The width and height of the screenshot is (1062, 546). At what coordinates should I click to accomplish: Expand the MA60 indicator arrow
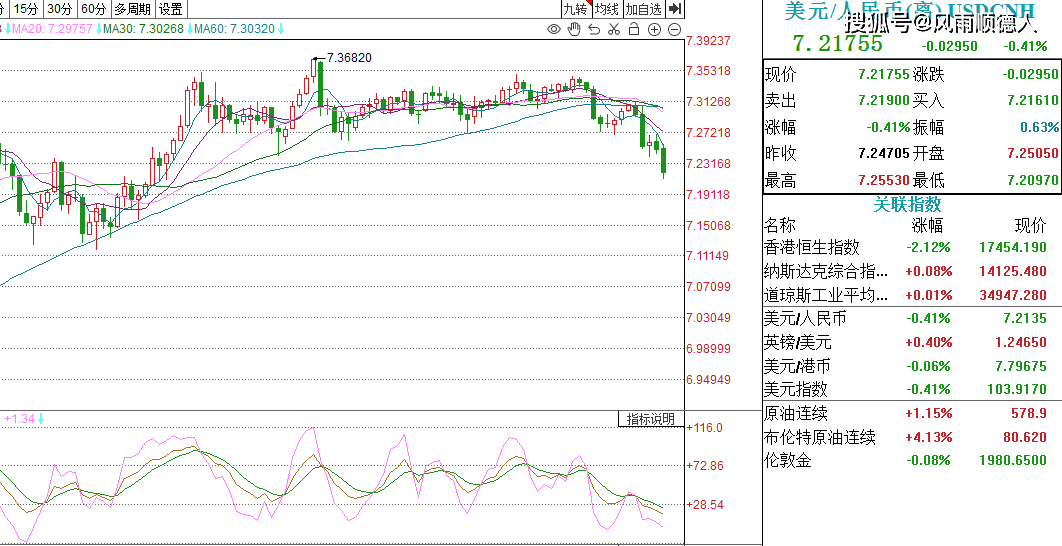(x=281, y=29)
